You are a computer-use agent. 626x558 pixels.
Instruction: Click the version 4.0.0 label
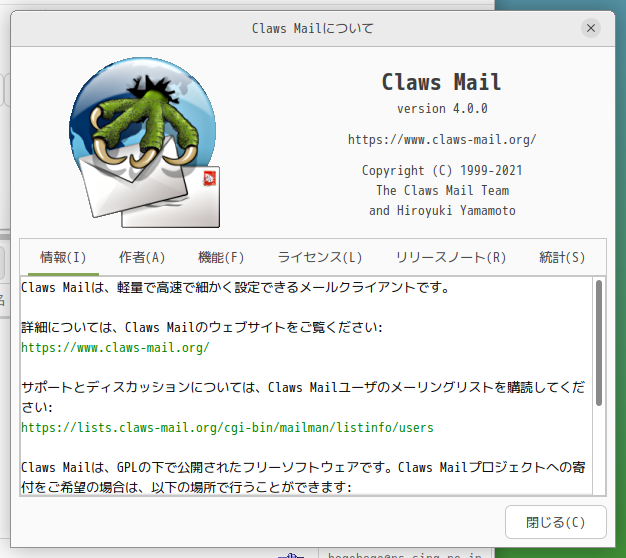(442, 109)
